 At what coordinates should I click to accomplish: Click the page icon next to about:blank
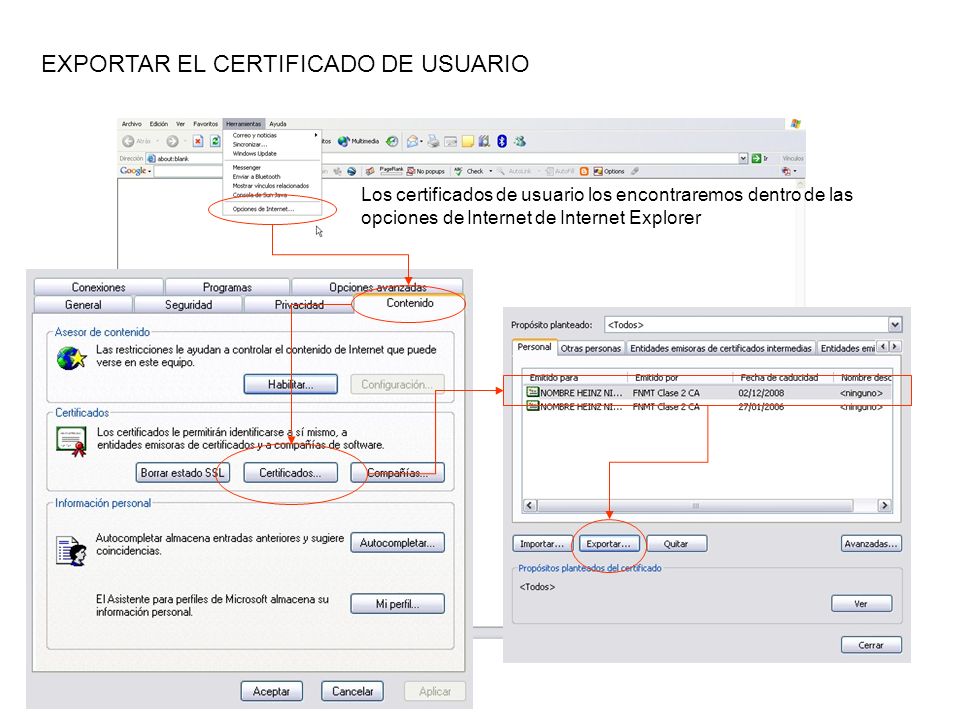(x=151, y=159)
